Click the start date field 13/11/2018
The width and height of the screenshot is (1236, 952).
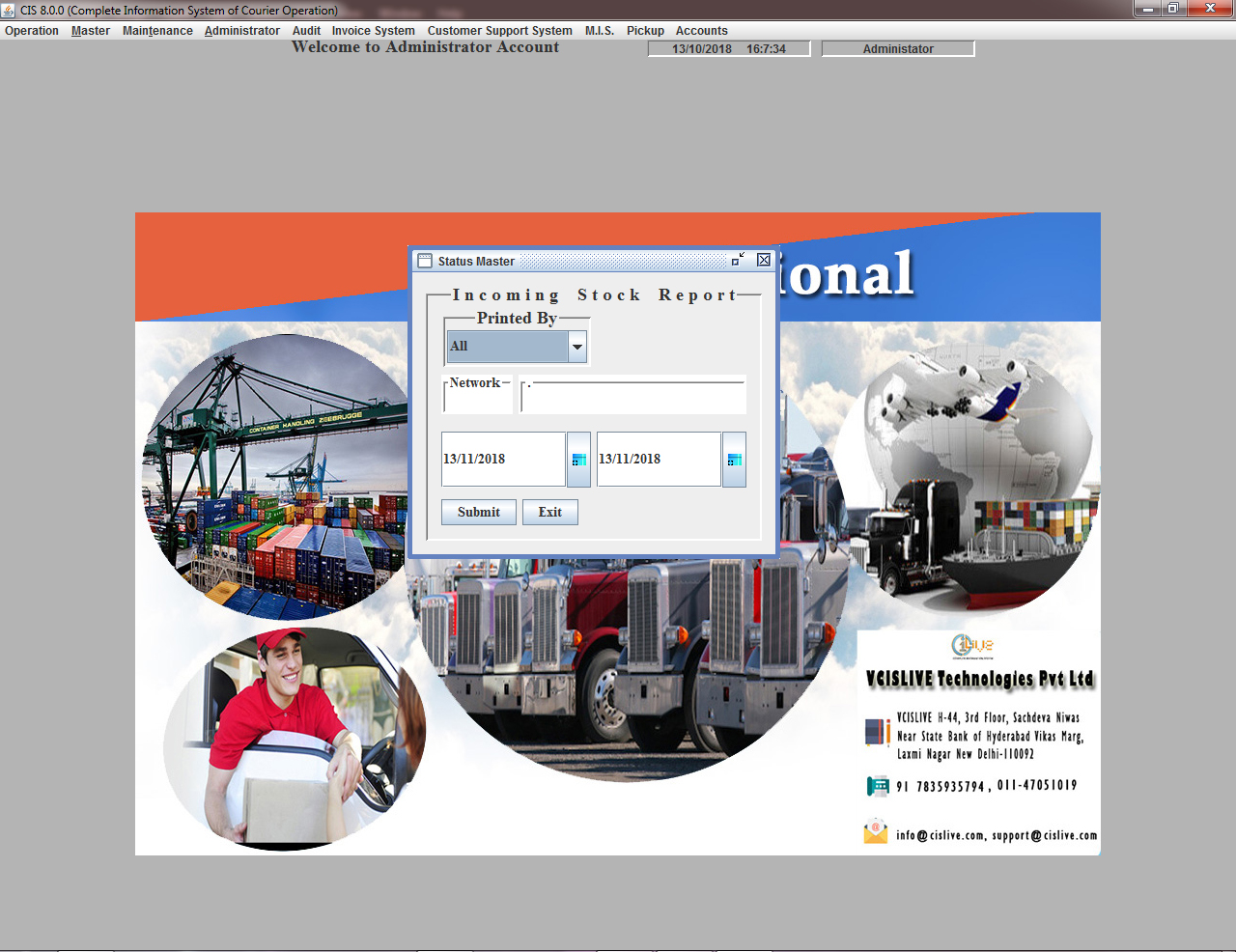(x=503, y=459)
